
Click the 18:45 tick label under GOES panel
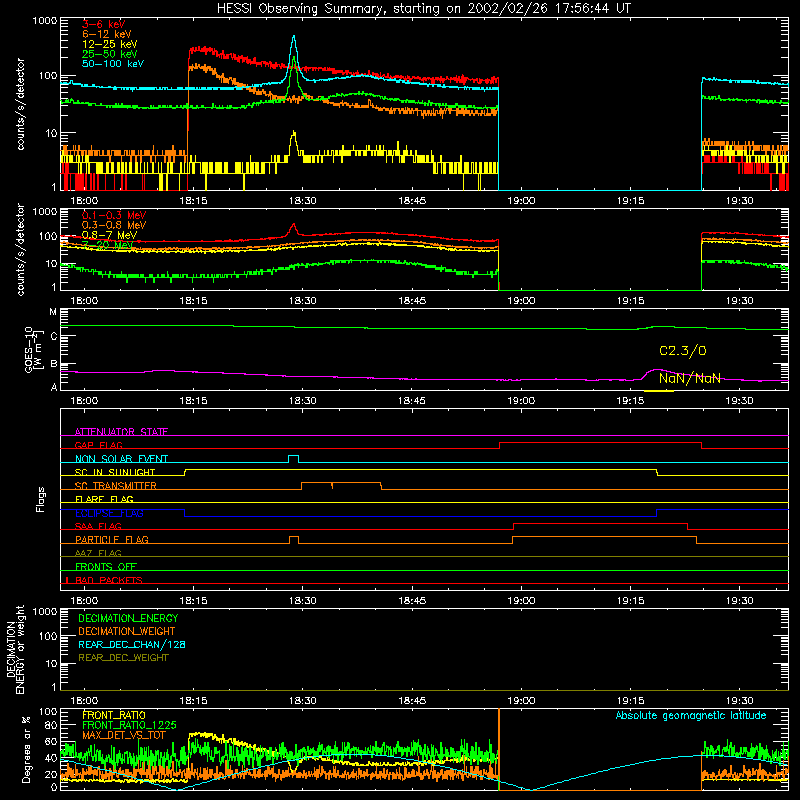(x=412, y=401)
